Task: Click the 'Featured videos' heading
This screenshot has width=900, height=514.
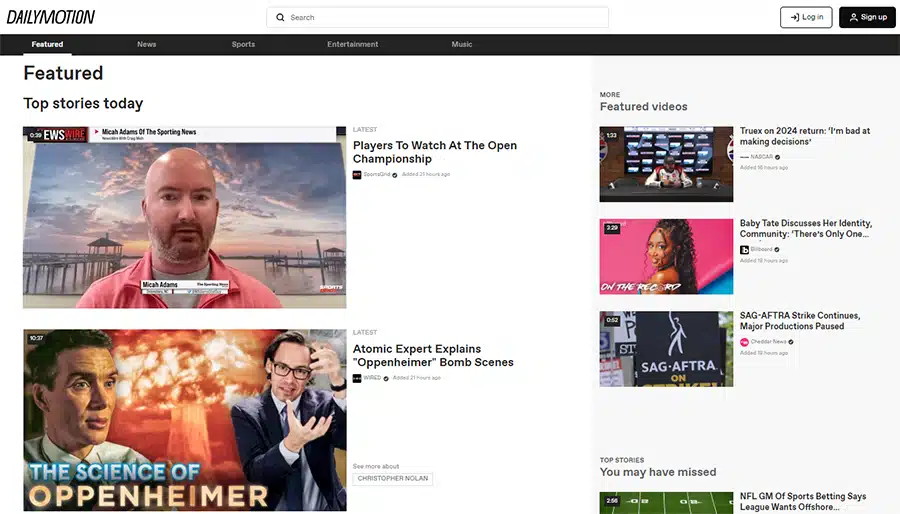Action: 643,107
